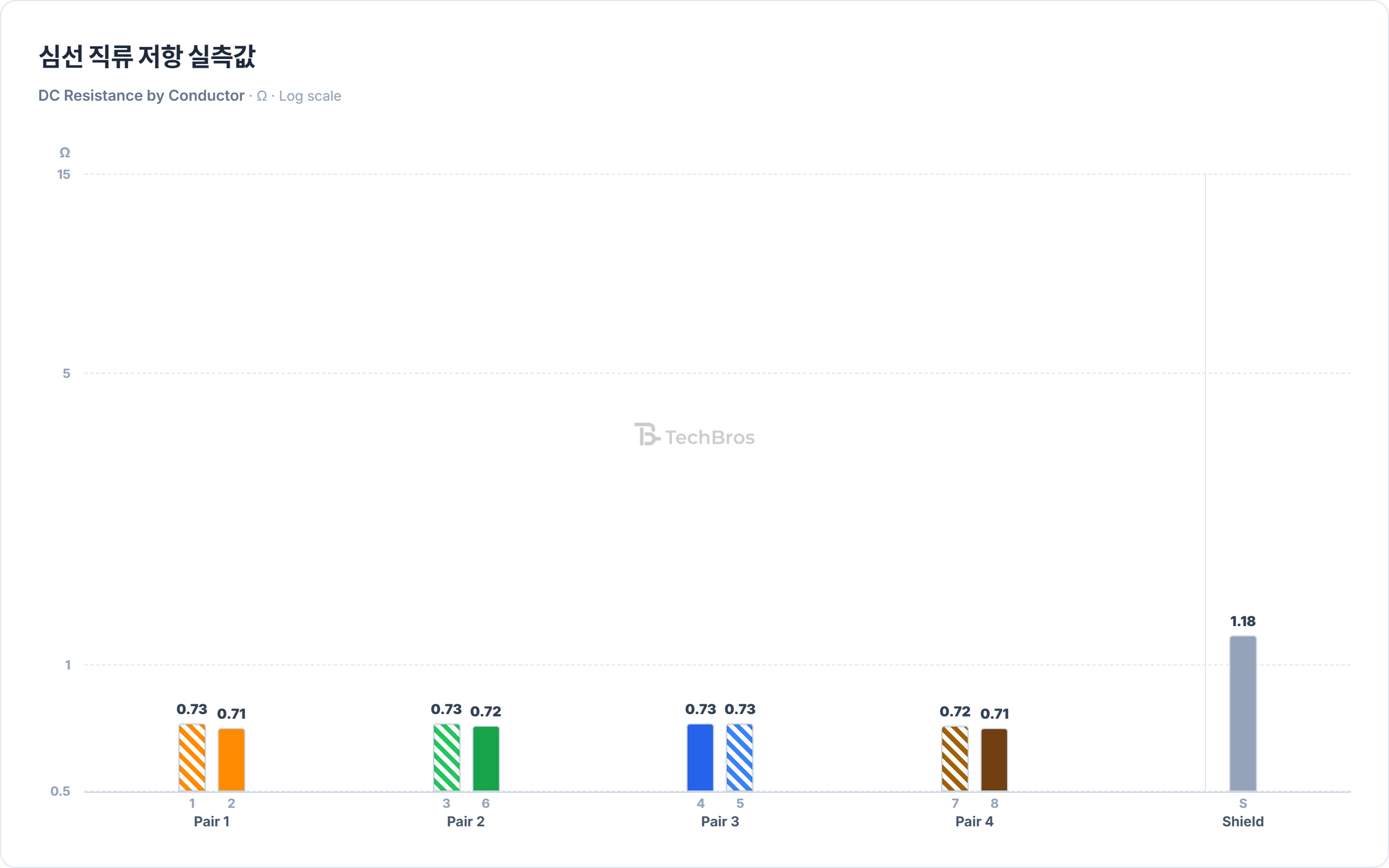Click the conductor number 7 tick label
This screenshot has height=868, width=1389.
click(956, 804)
